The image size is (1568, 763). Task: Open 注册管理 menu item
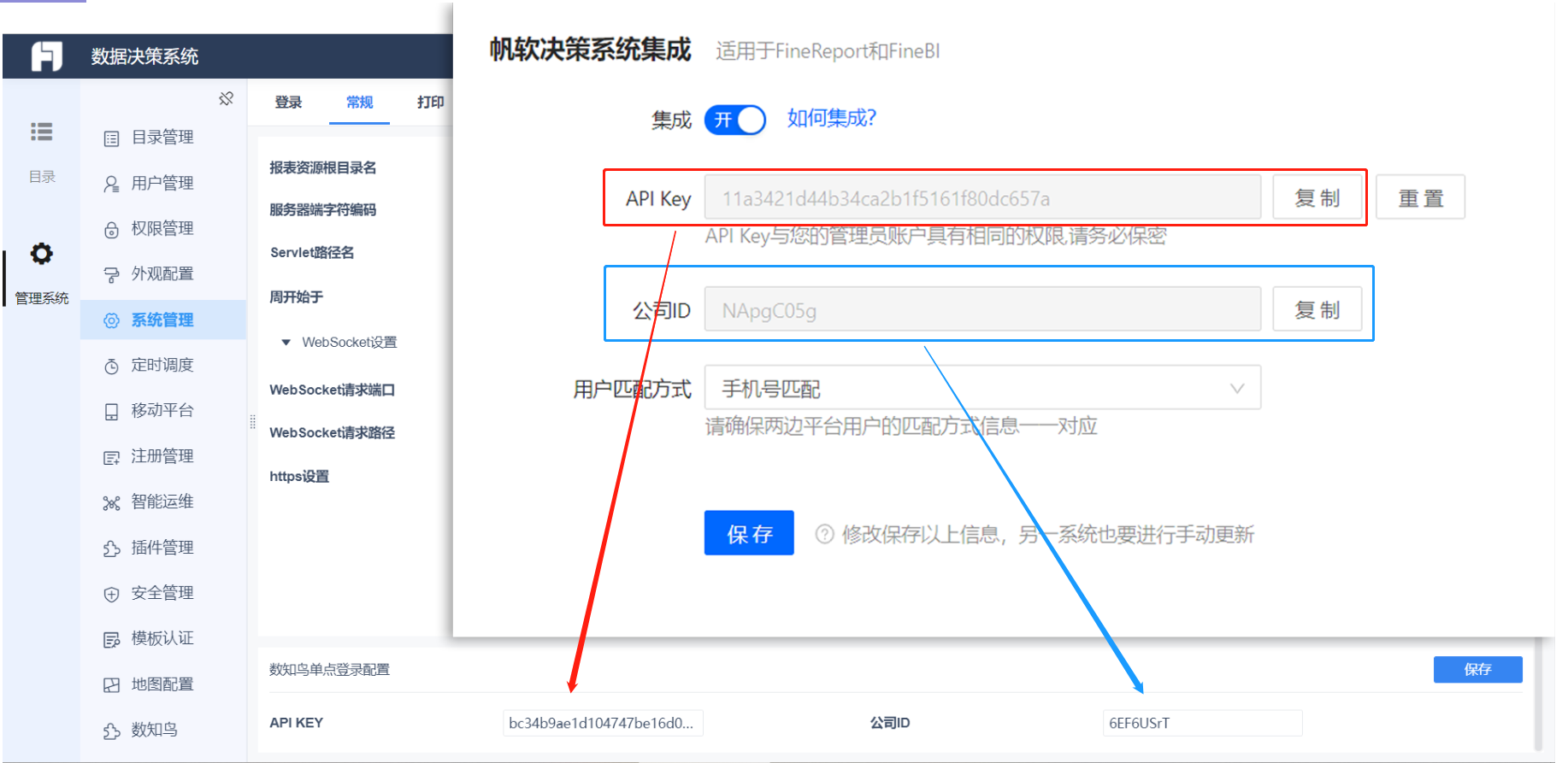pos(162,456)
